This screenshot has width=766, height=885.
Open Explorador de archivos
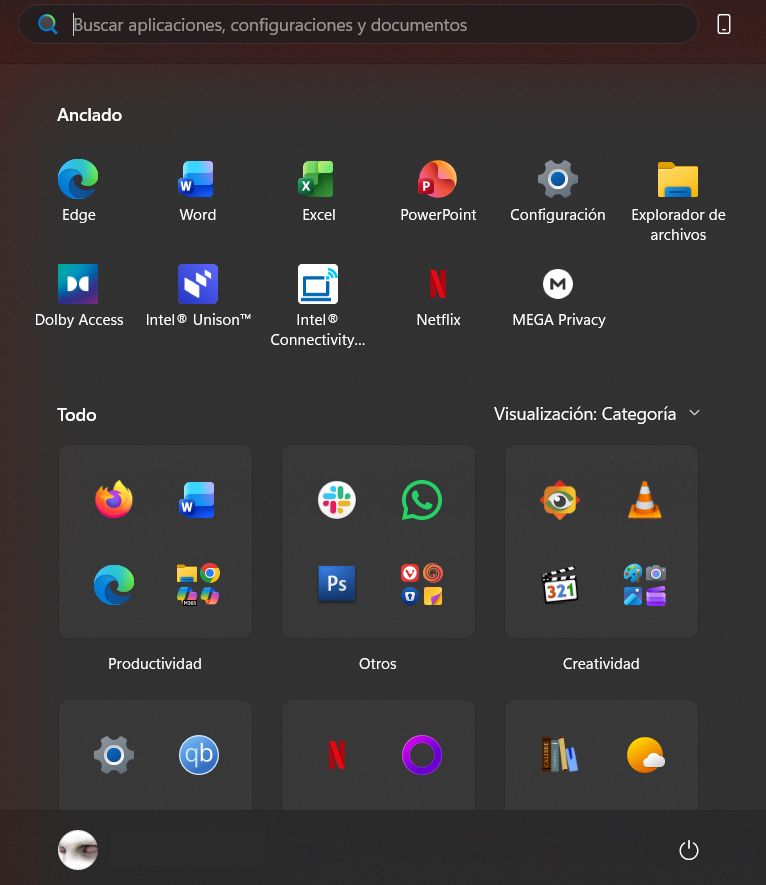678,201
